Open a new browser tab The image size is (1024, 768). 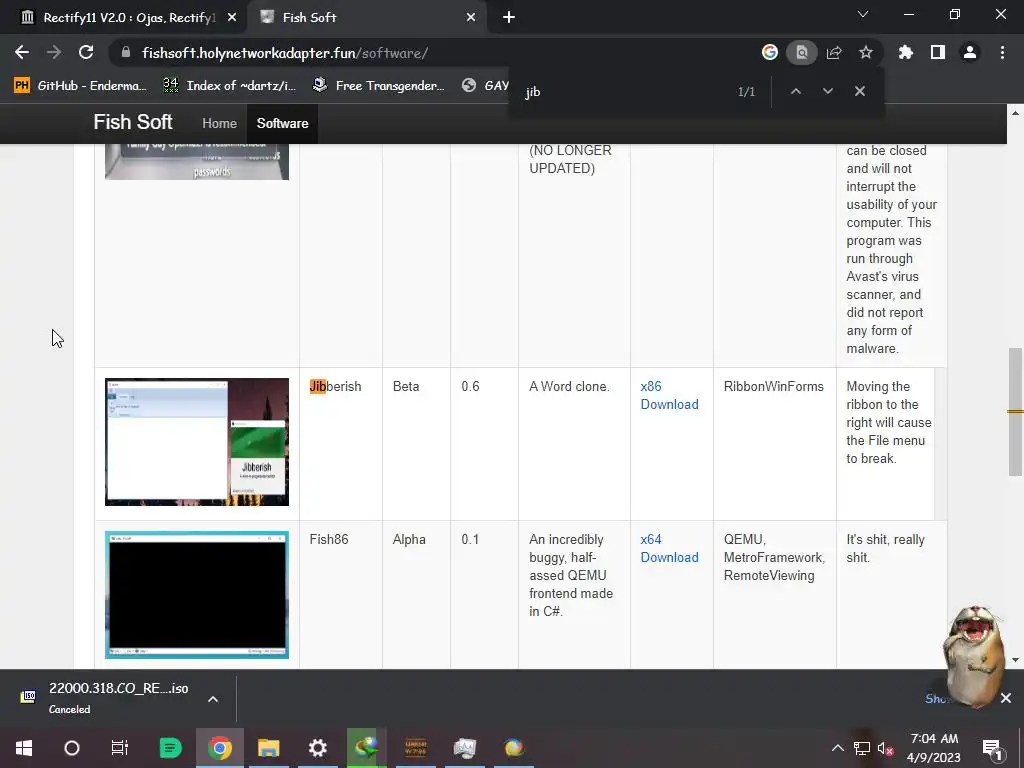point(509,18)
